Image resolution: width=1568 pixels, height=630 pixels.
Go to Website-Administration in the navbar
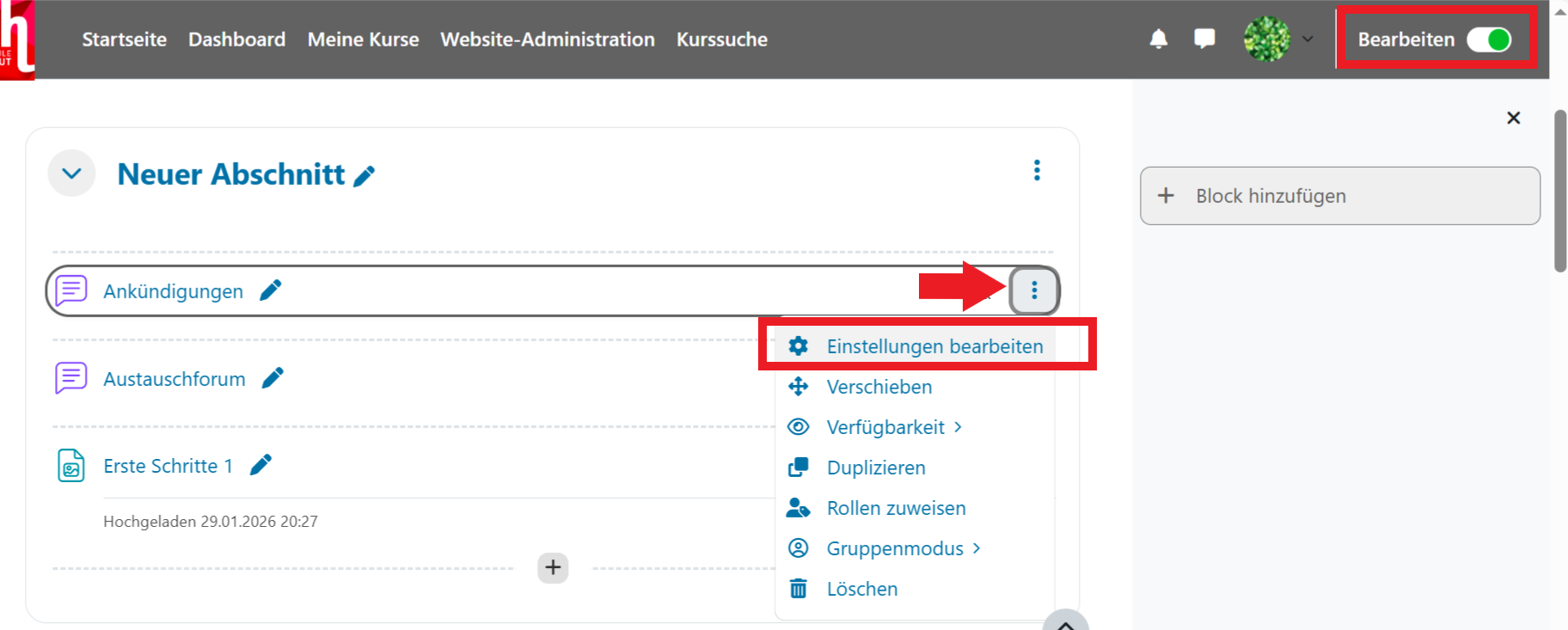coord(547,40)
